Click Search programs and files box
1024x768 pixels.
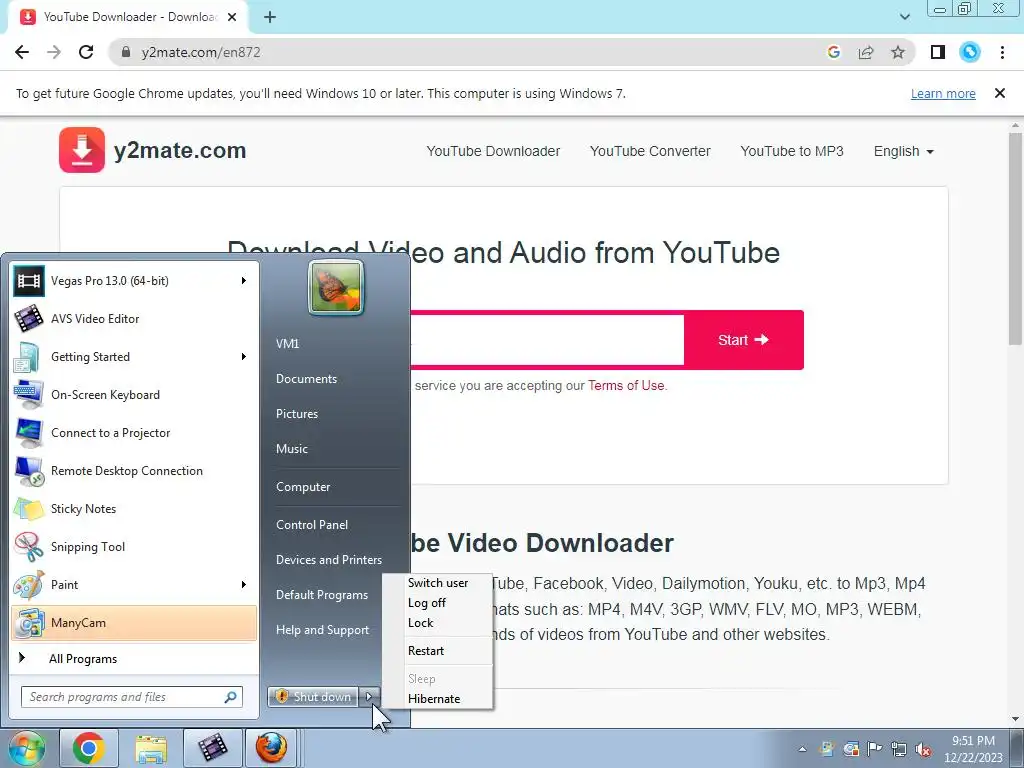131,697
